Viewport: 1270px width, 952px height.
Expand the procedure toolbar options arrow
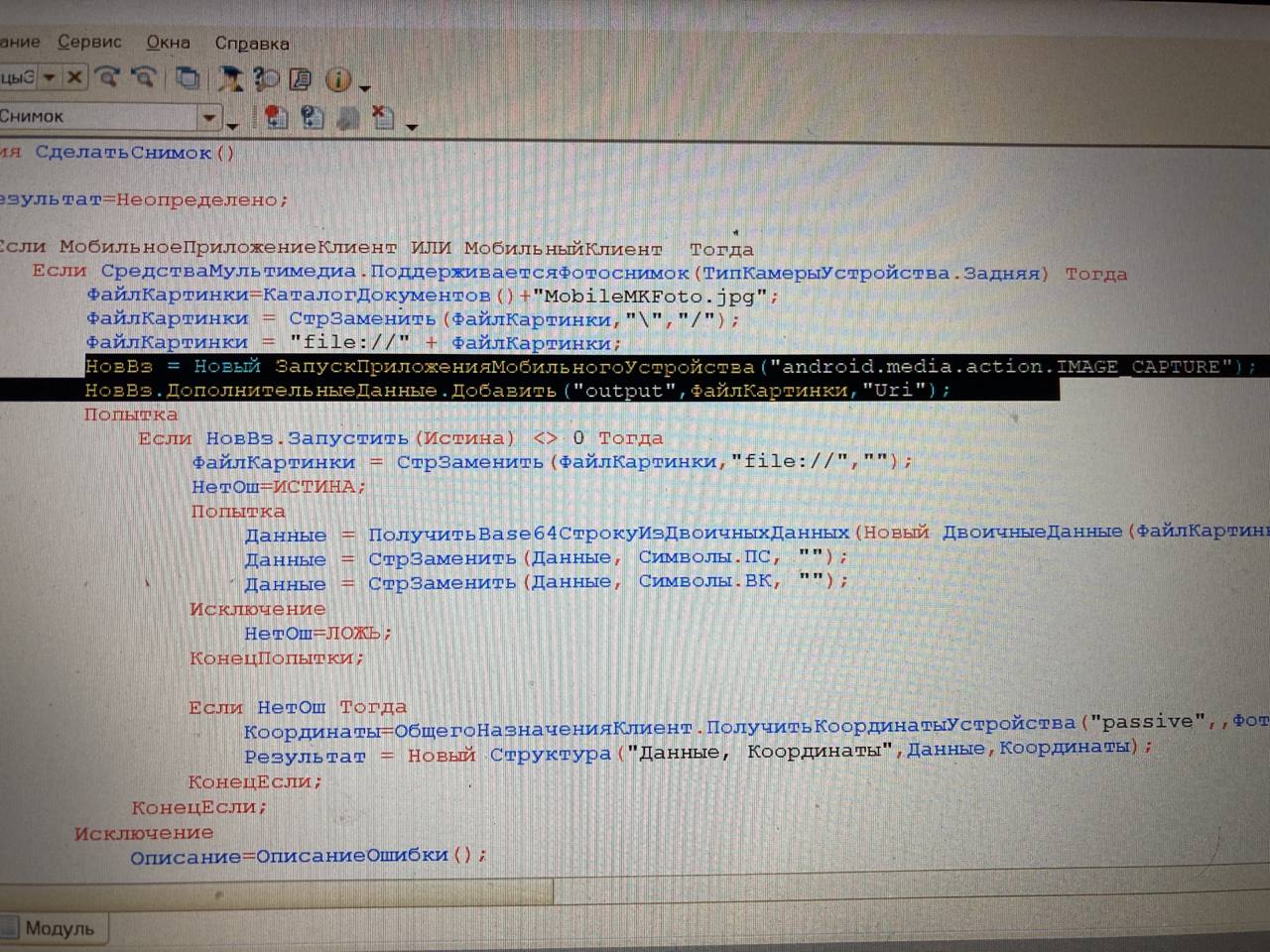232,125
